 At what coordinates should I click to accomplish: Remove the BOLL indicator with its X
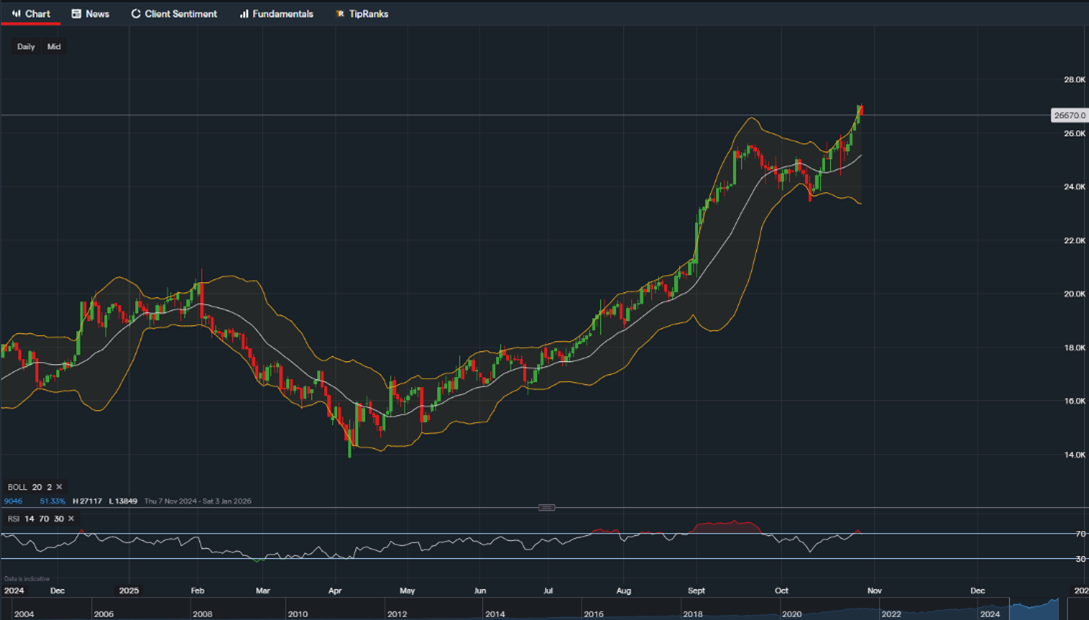(59, 487)
